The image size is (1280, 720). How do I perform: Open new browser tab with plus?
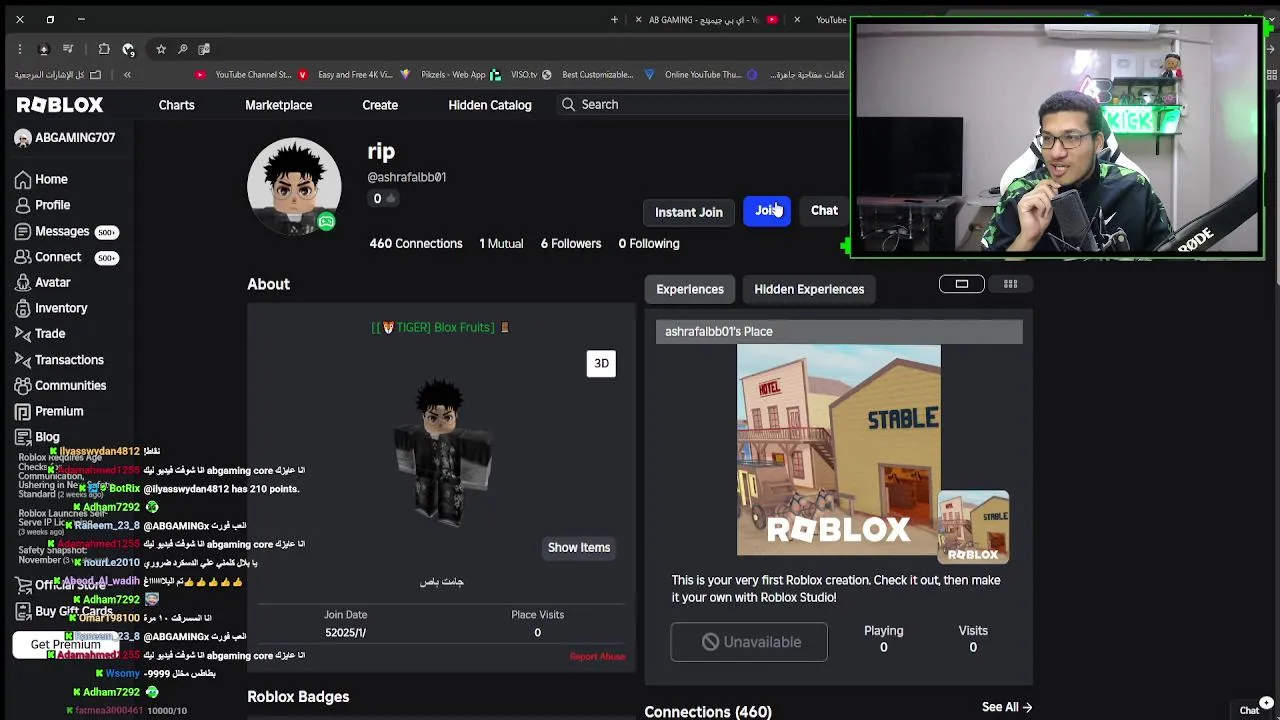coord(614,20)
